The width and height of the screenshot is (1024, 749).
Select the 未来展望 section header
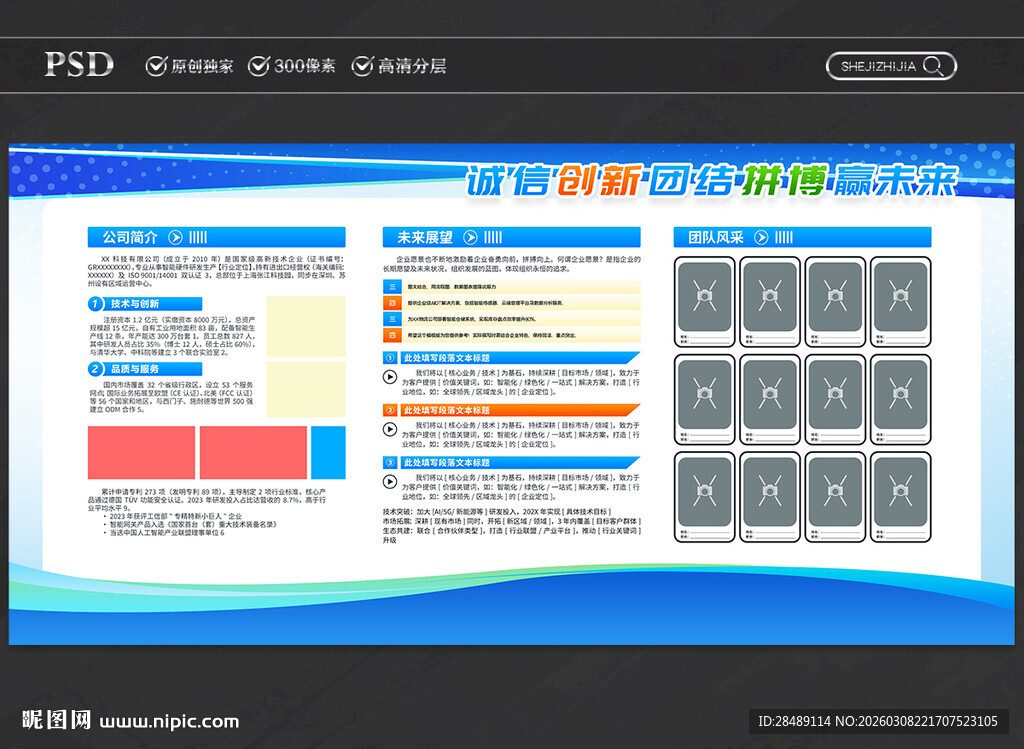coord(511,237)
